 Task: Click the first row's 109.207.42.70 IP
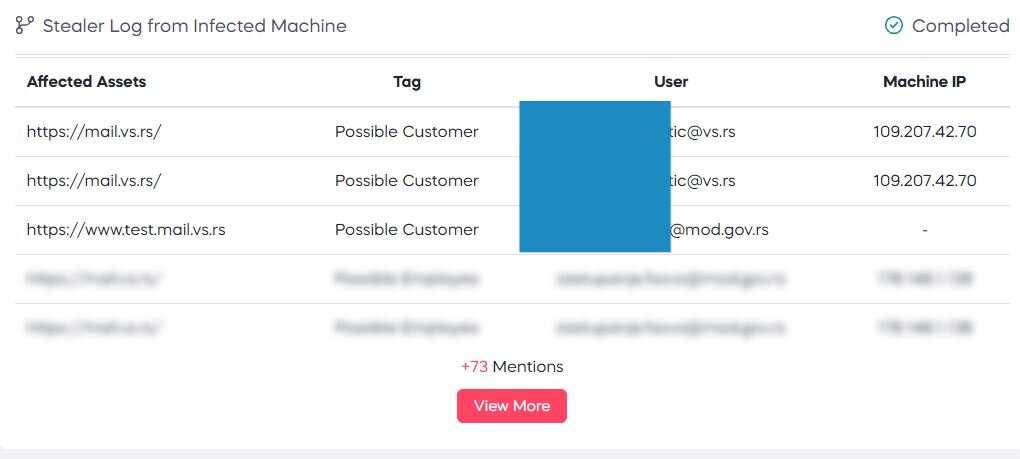click(924, 131)
